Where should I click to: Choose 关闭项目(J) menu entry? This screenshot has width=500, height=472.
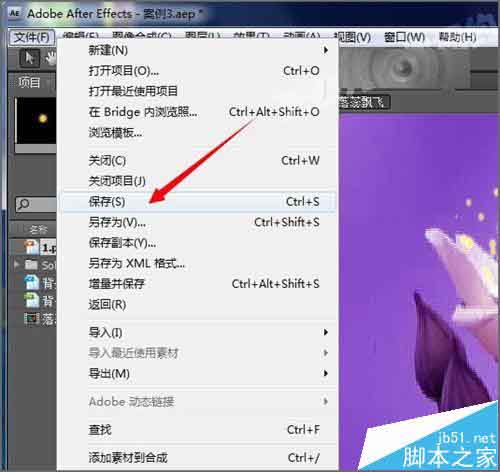click(x=197, y=181)
